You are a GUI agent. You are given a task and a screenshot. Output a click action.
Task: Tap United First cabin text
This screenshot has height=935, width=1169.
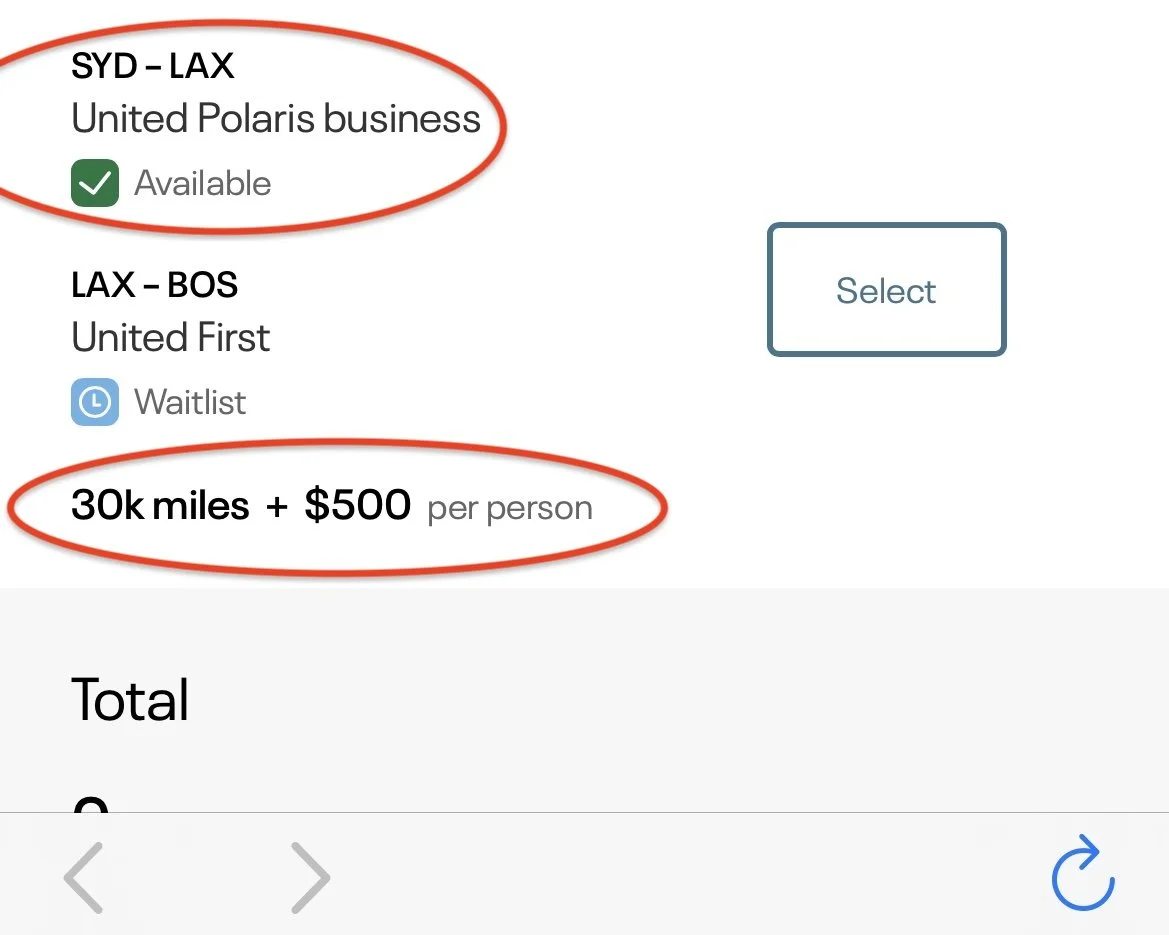pyautogui.click(x=170, y=337)
